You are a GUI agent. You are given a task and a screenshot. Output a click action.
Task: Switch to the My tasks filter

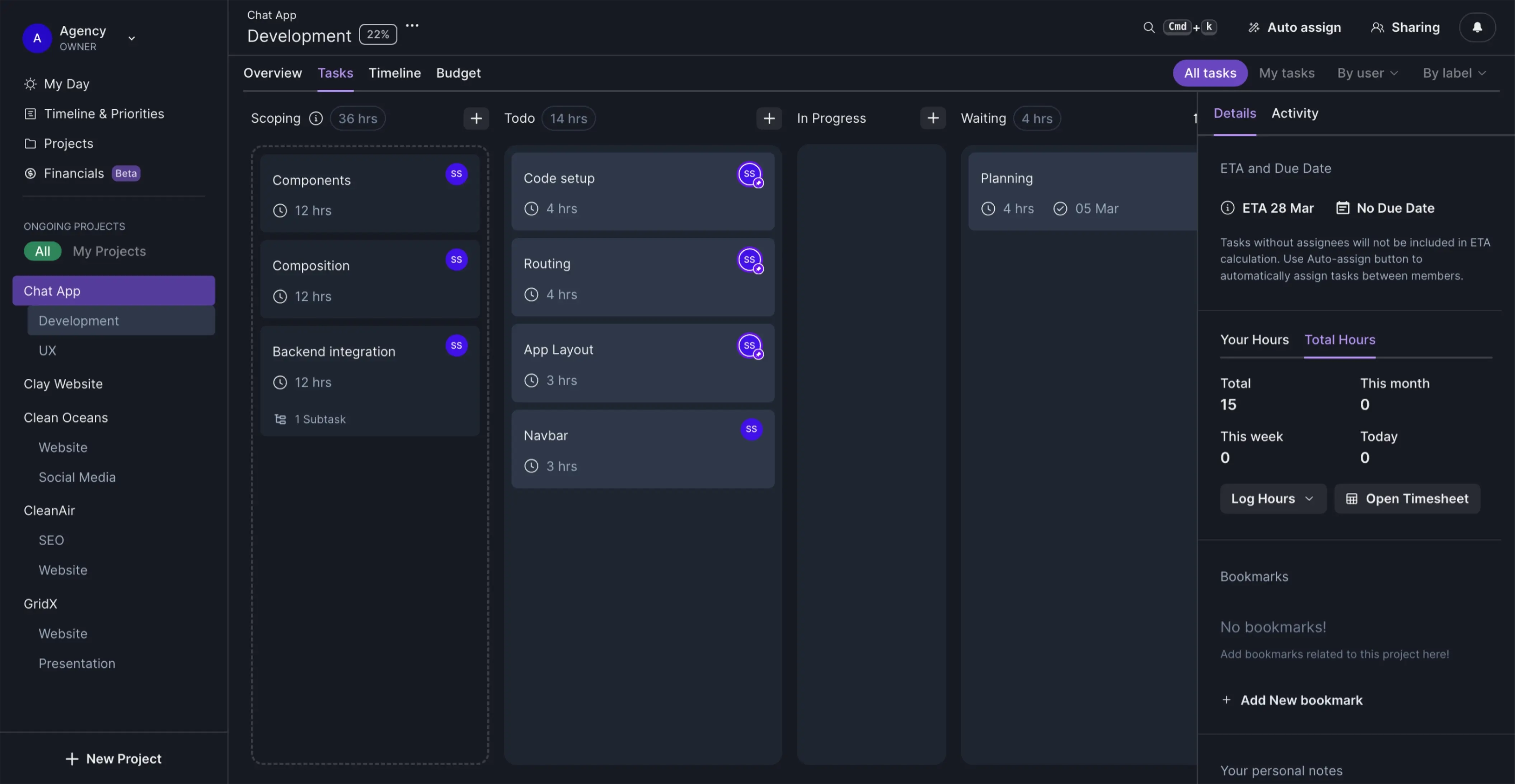(1287, 73)
